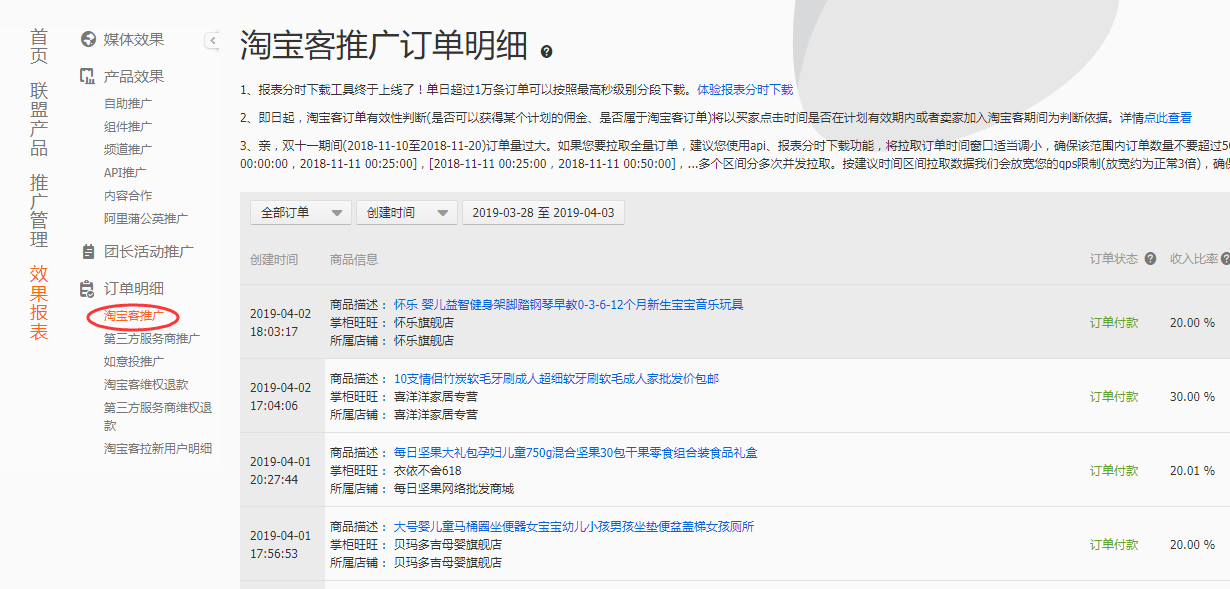
Task: Open 大号婴儿童马桶圈坐便器 product link
Action: click(574, 526)
